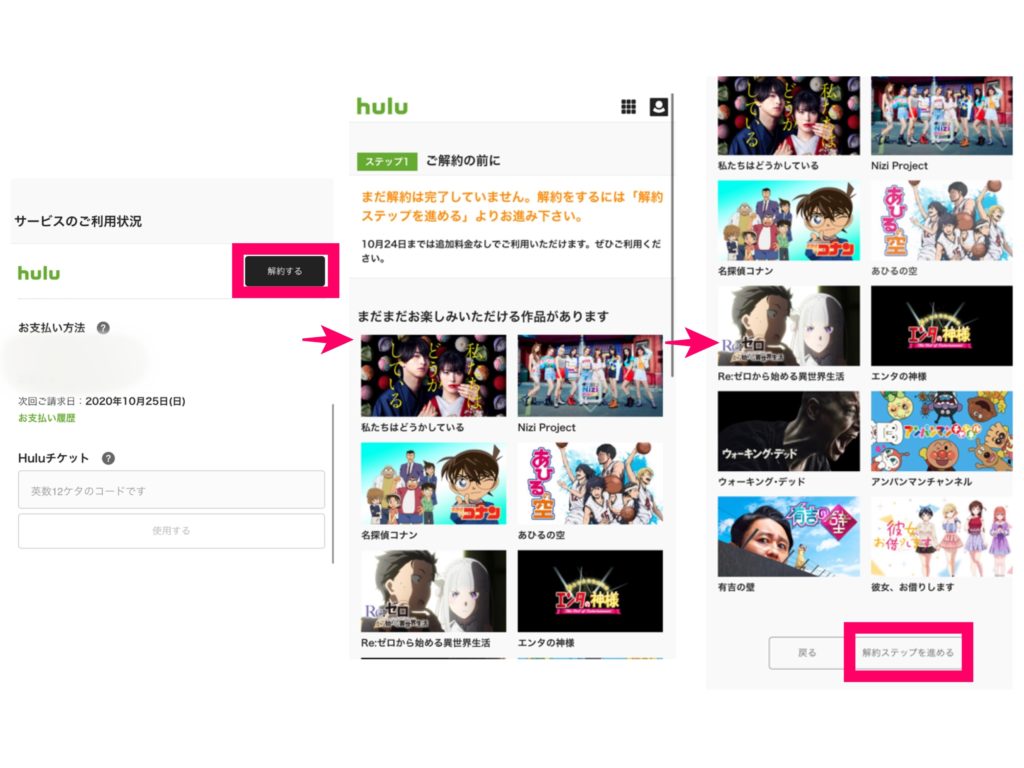Open エンタの神様 thumbnail in the right panel
Viewport: 1024px width, 768px height.
[942, 326]
